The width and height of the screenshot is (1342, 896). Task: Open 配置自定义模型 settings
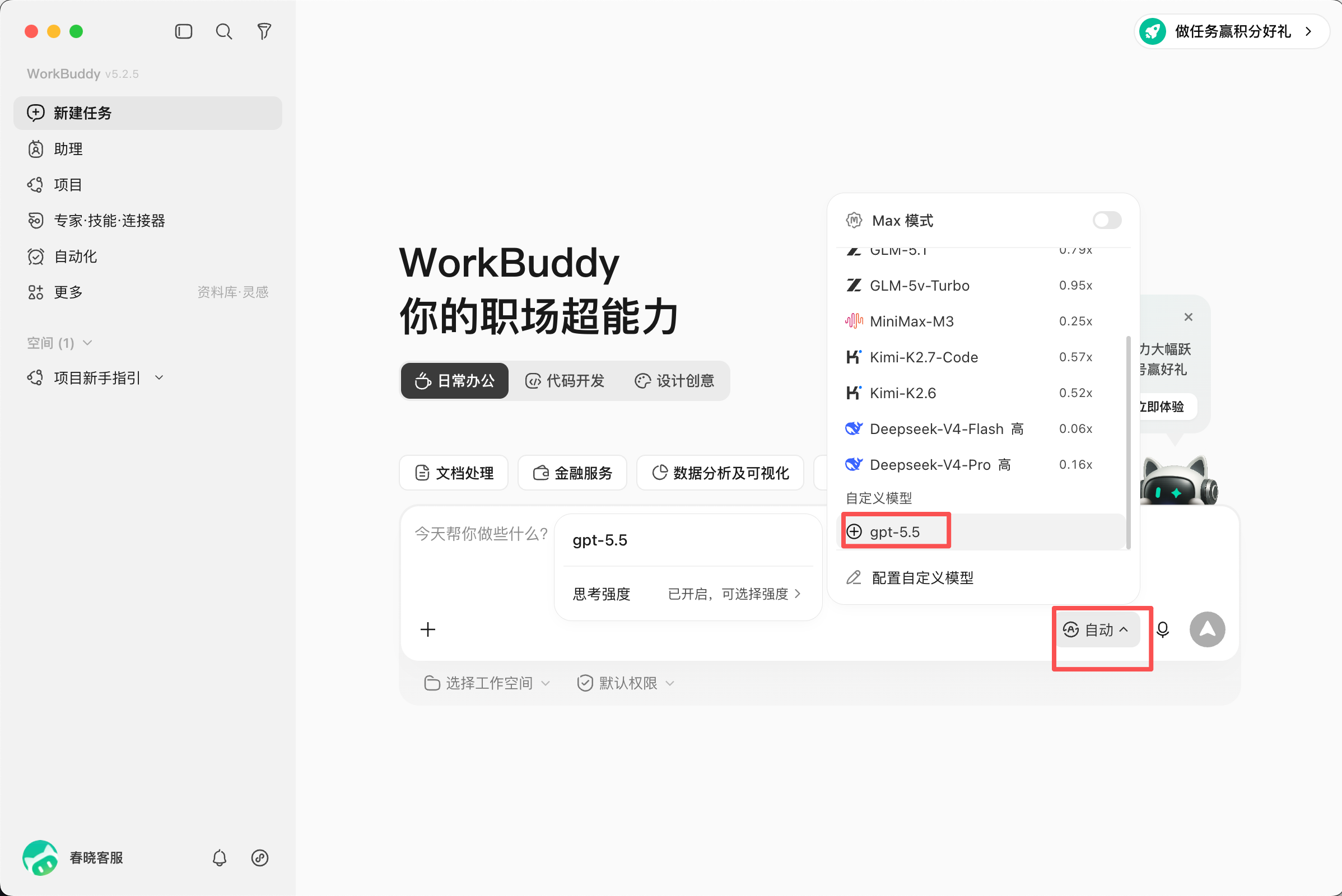pos(983,578)
